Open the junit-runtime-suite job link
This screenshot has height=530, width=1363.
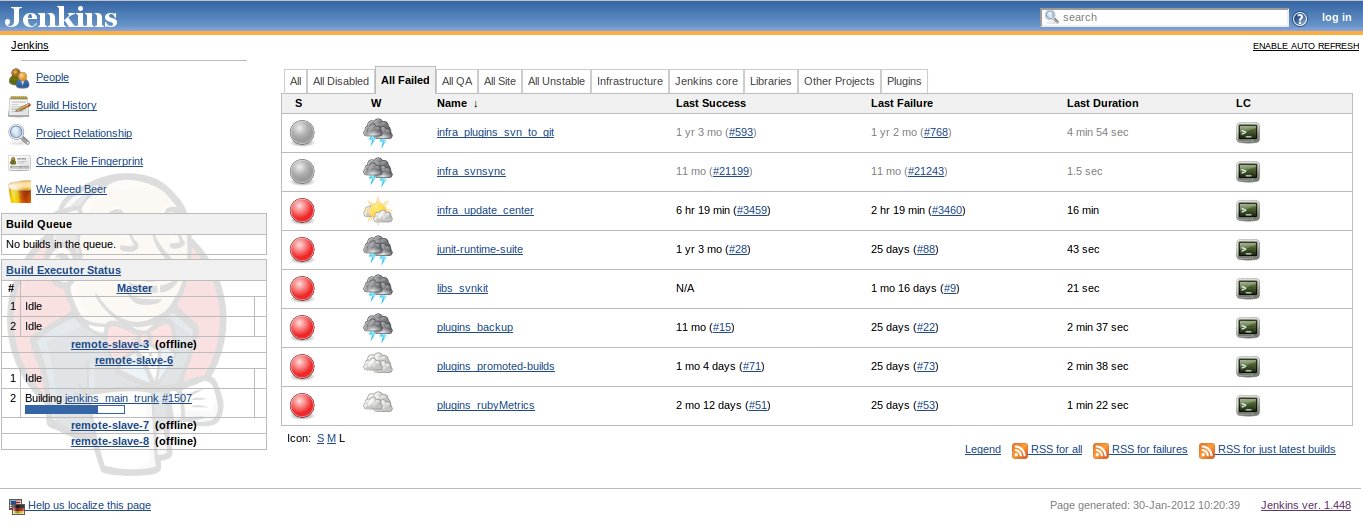tap(479, 250)
